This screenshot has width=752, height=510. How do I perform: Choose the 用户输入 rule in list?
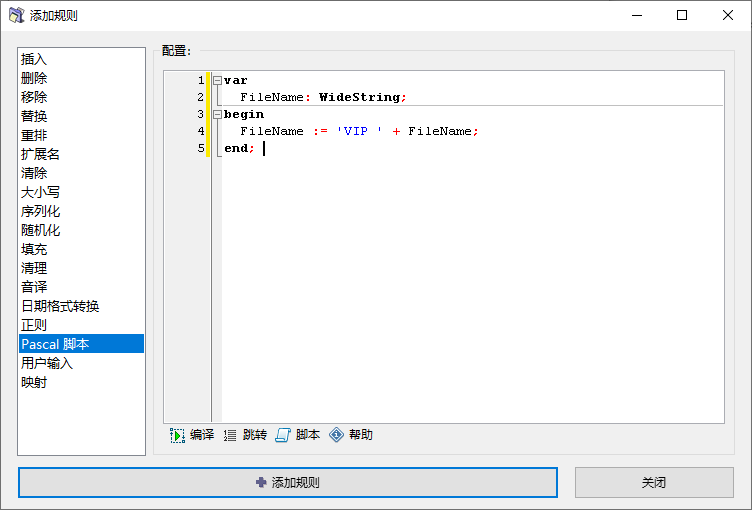(81, 363)
